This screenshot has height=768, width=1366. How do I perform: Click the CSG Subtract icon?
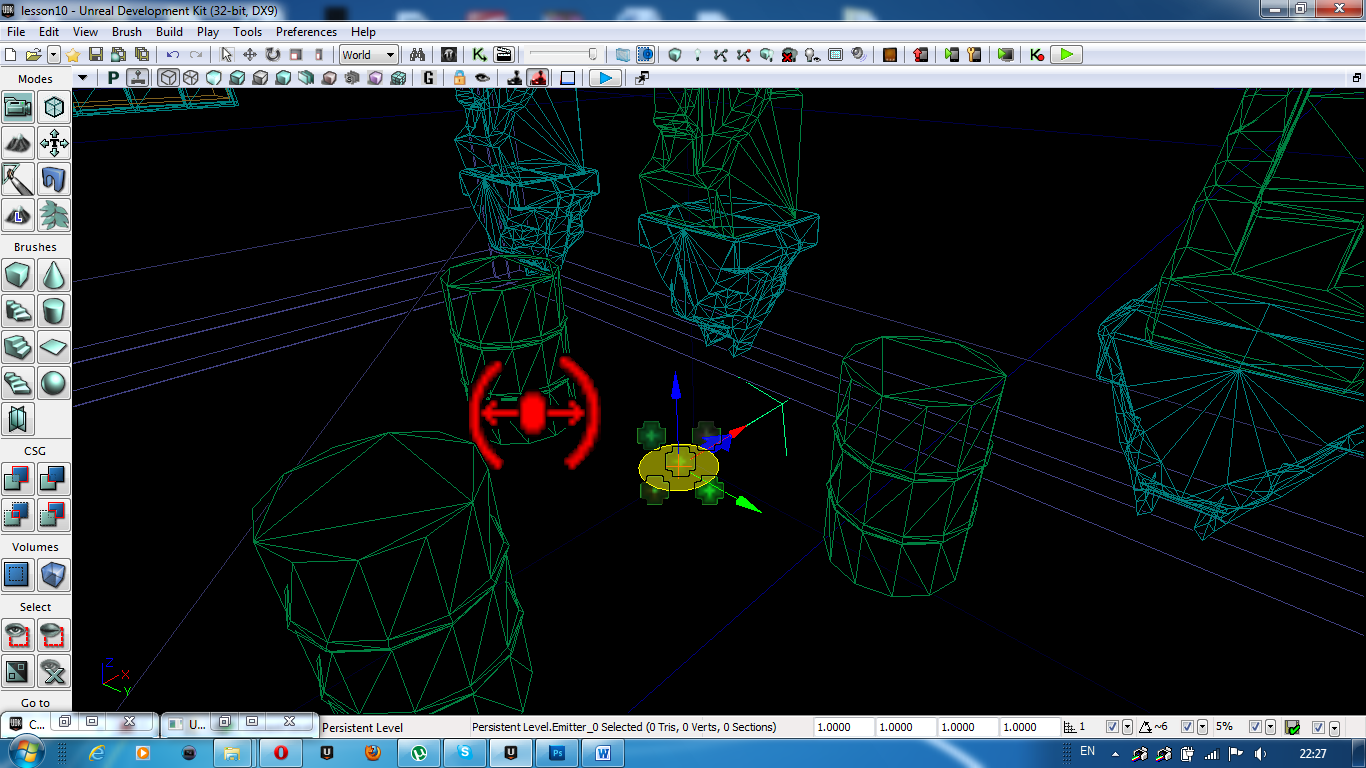coord(54,479)
